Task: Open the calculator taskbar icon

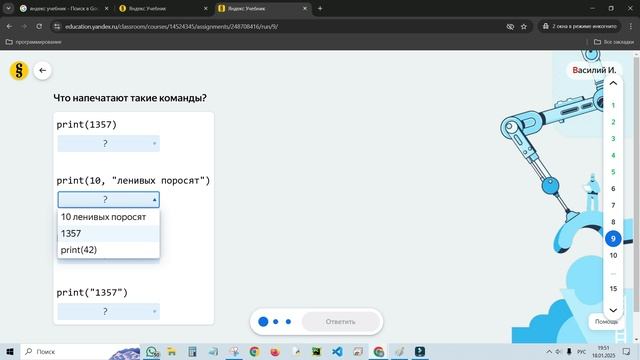Action: [x=192, y=351]
